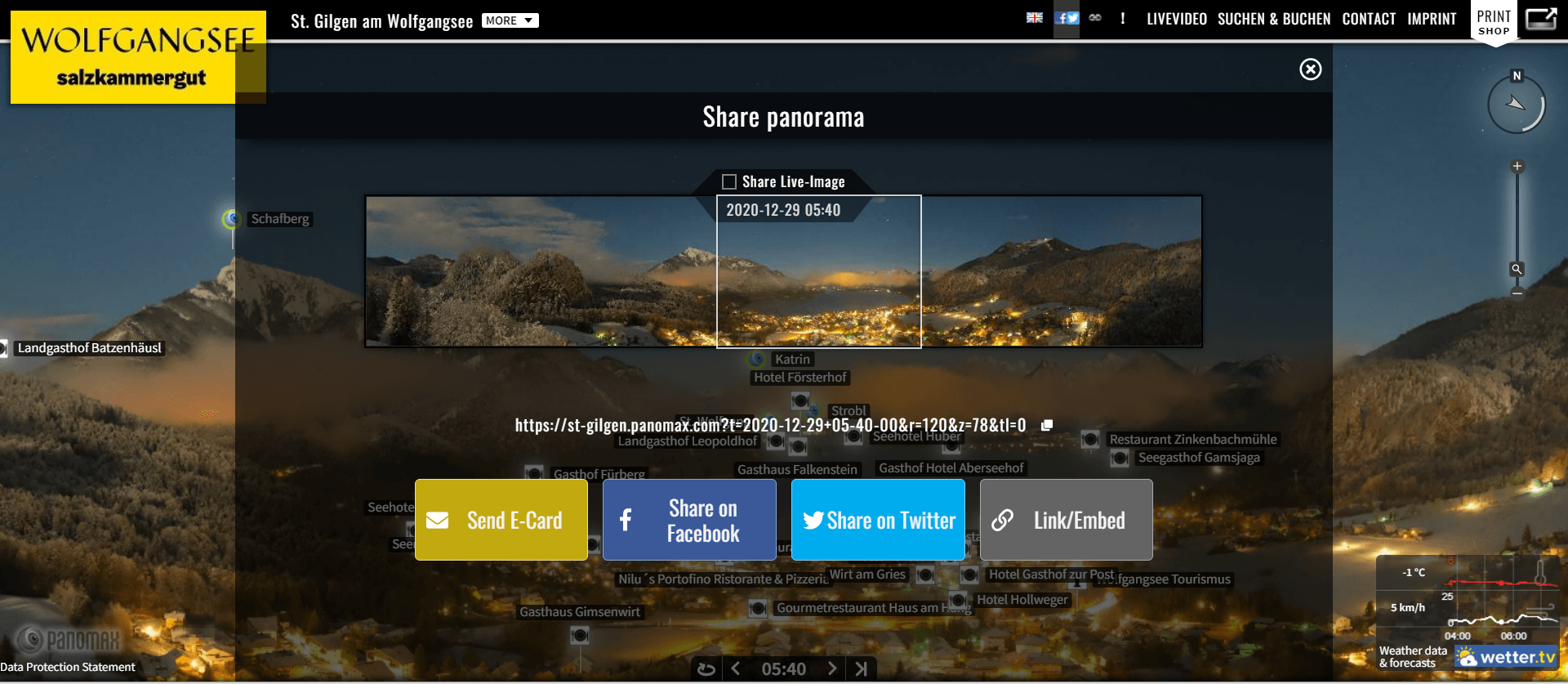This screenshot has width=1568, height=684.
Task: Click the Restaurant Zinkenbachmühle marker icon
Action: 1090,440
